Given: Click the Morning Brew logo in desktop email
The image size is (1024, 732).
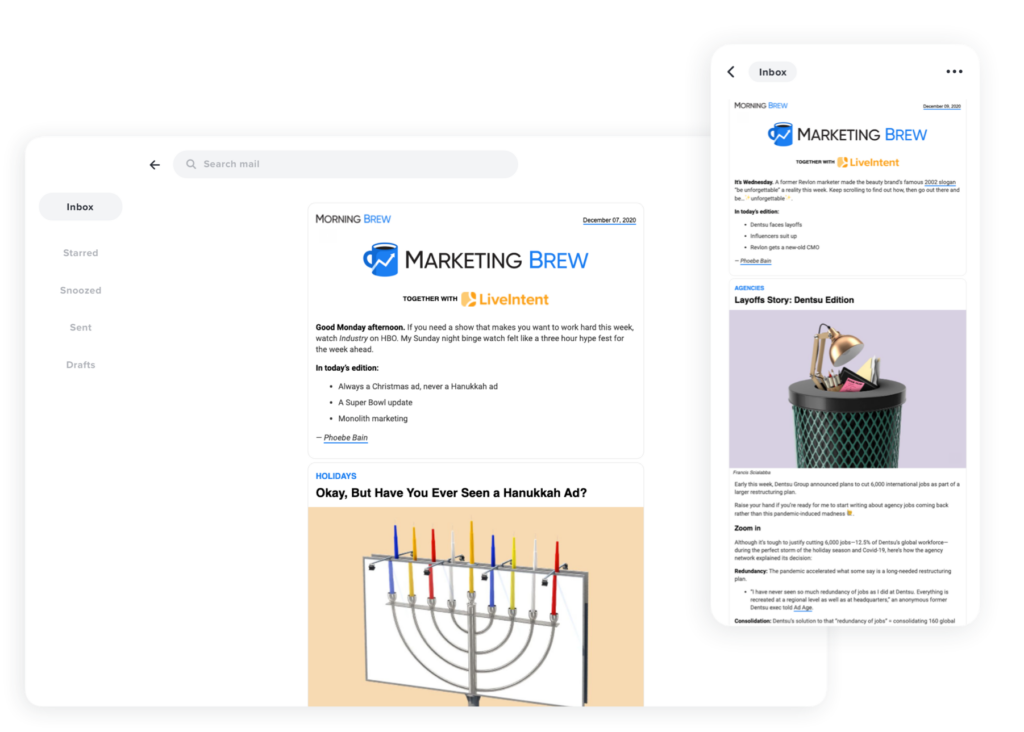Looking at the screenshot, I should [353, 219].
